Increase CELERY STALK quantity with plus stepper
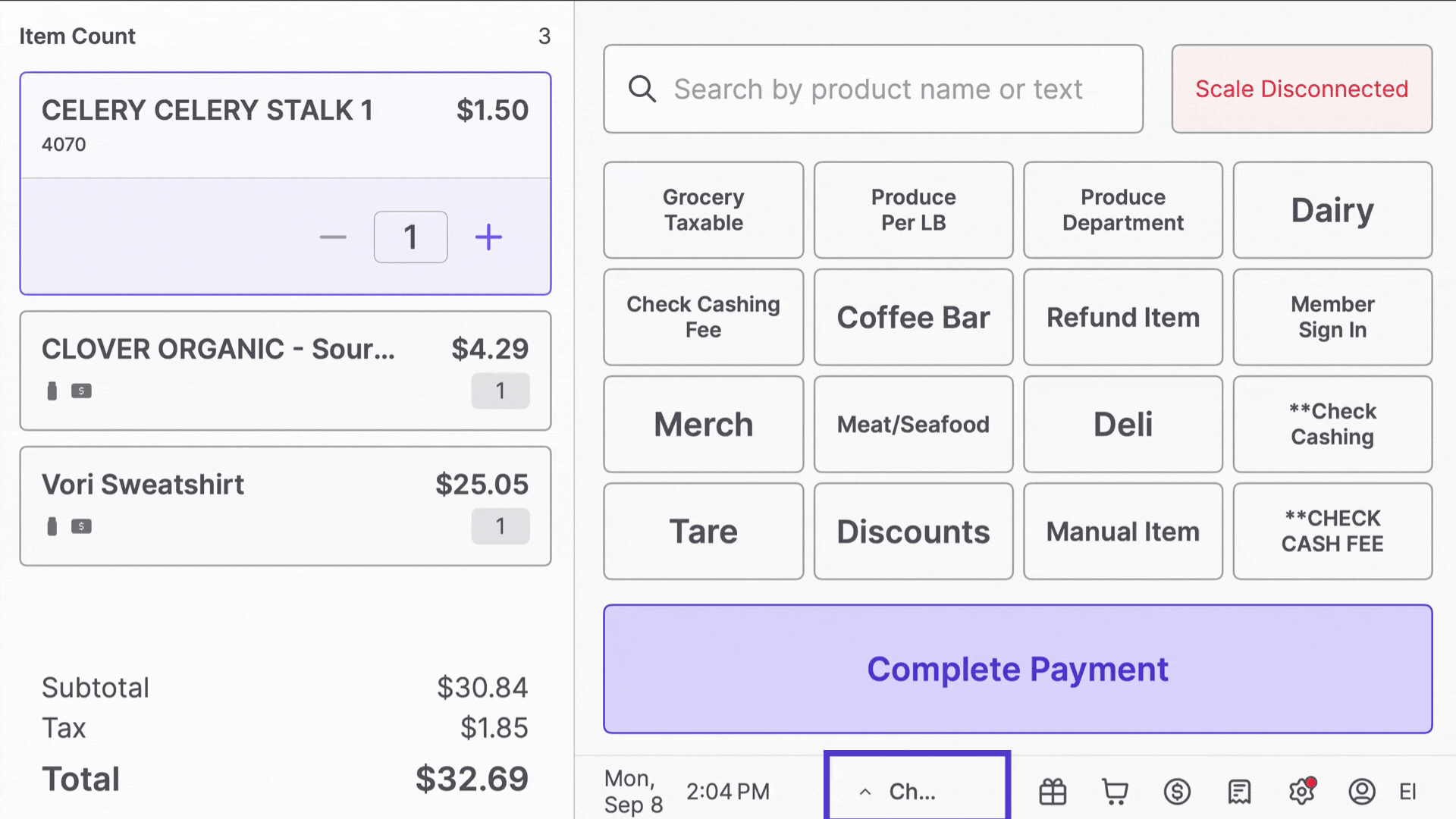The height and width of the screenshot is (819, 1456). coord(488,237)
